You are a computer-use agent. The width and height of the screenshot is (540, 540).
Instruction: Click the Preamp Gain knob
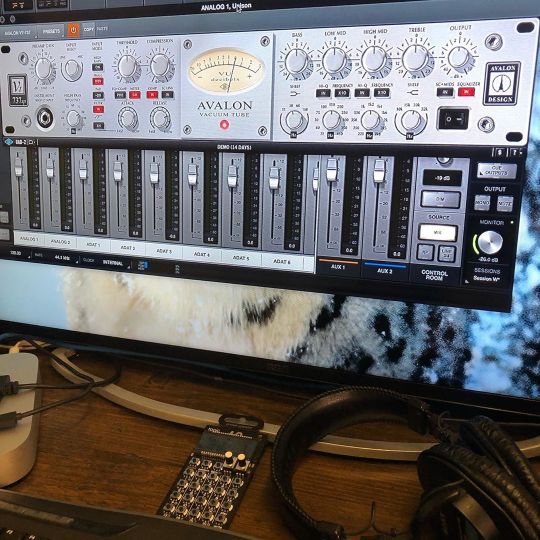(43, 69)
